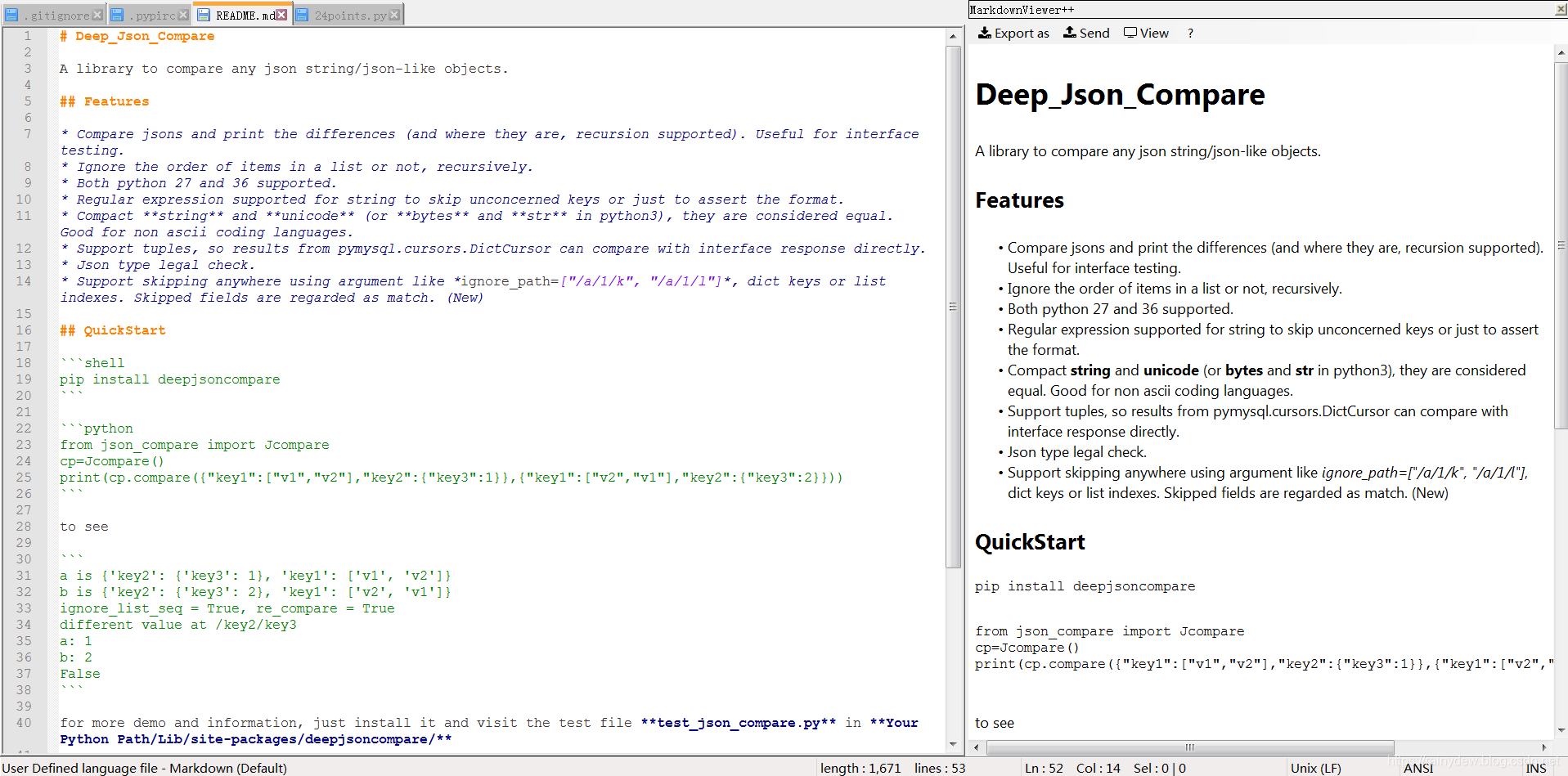The height and width of the screenshot is (776, 1568).
Task: Close the .pypirc tab
Action: (183, 15)
